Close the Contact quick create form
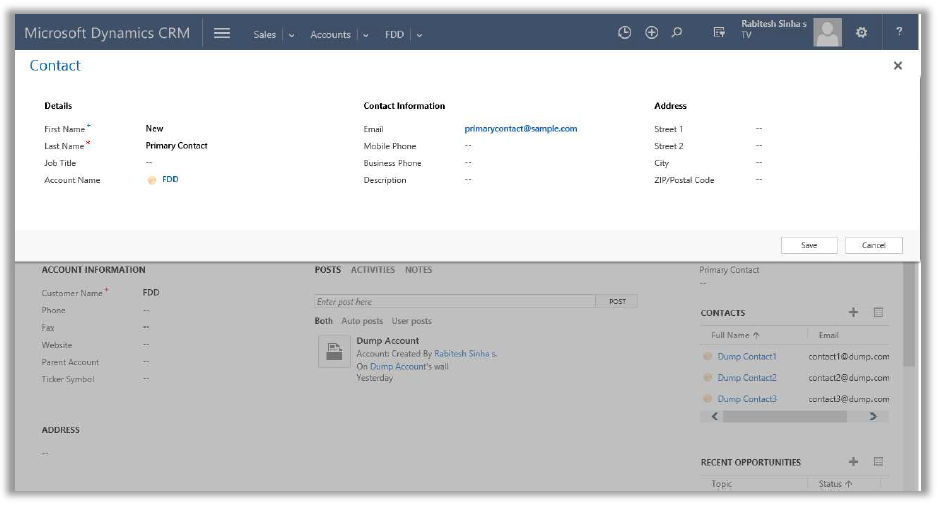This screenshot has height=514, width=950. click(897, 66)
